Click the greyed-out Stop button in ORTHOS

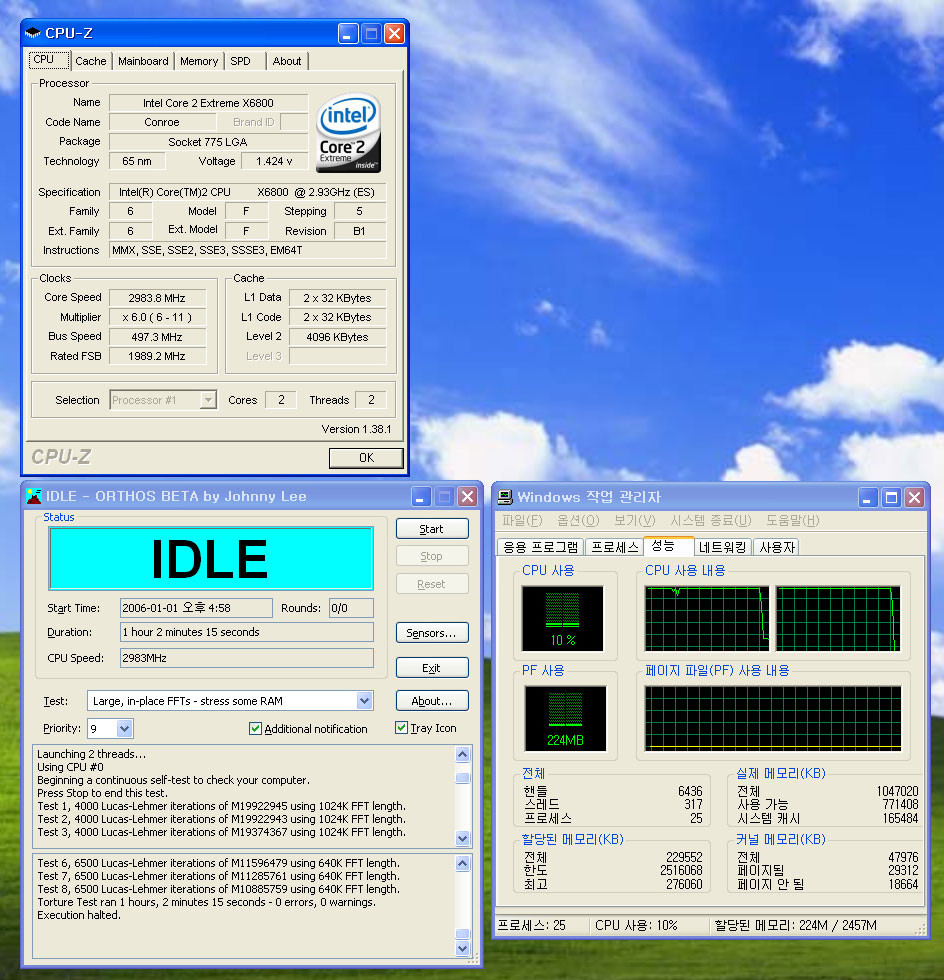432,556
